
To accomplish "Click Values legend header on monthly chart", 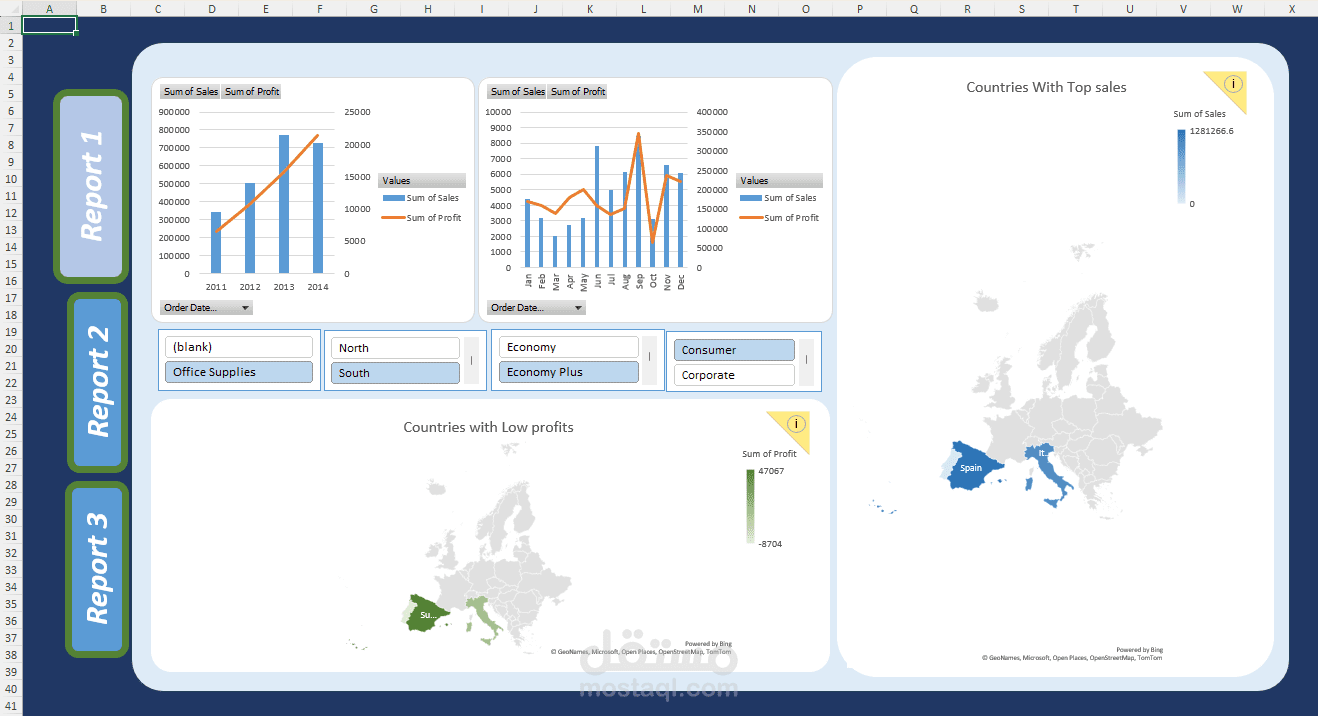I will pos(779,181).
